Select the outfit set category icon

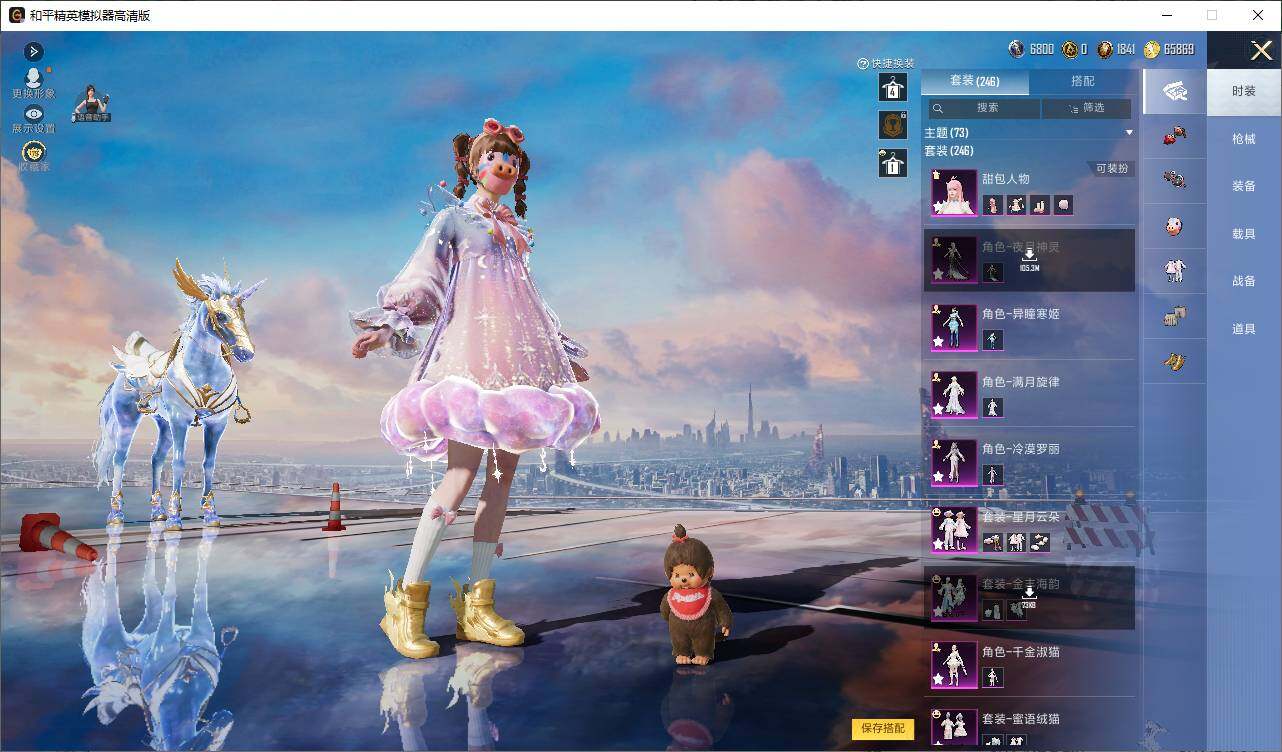1174,270
